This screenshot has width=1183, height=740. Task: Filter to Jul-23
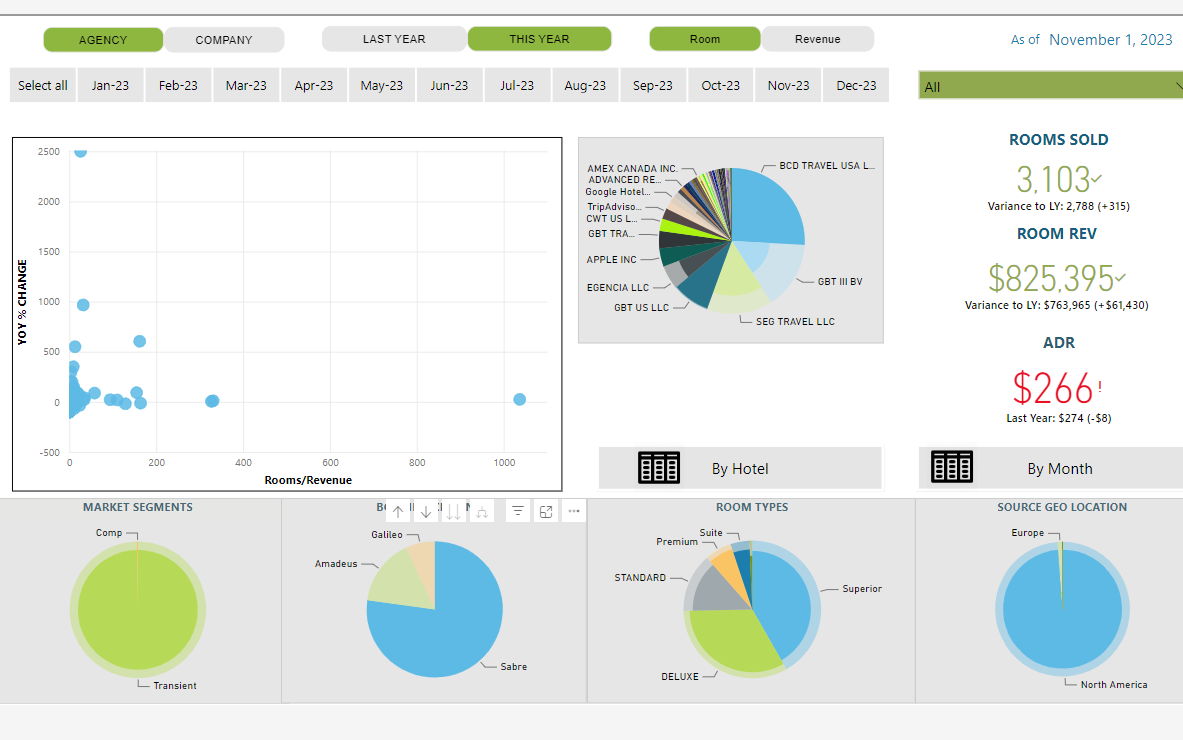517,85
